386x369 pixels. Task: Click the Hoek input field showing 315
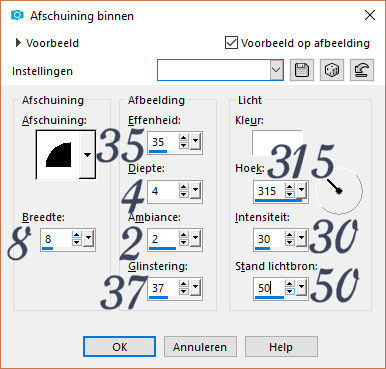(269, 191)
